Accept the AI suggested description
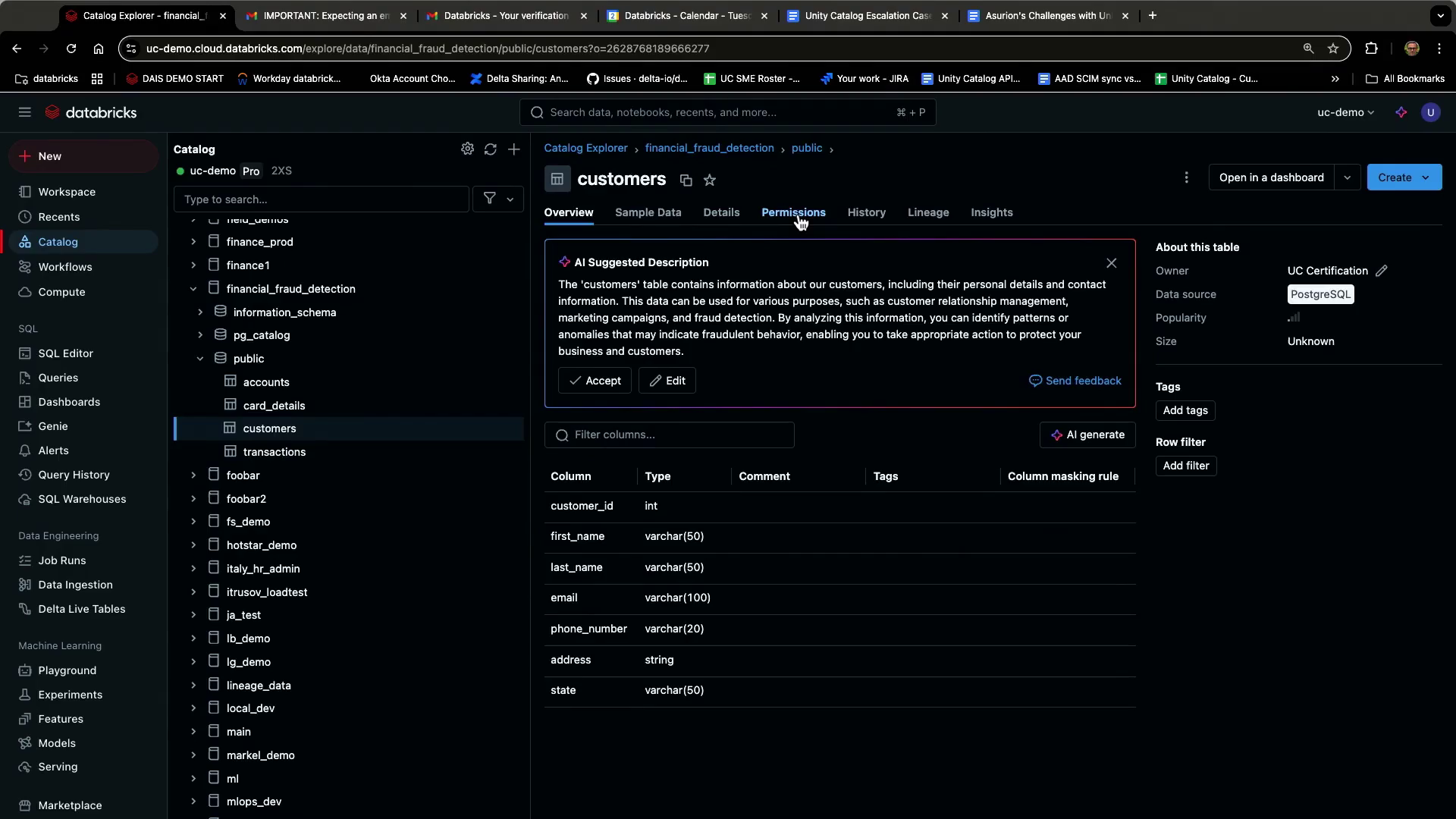 [595, 381]
